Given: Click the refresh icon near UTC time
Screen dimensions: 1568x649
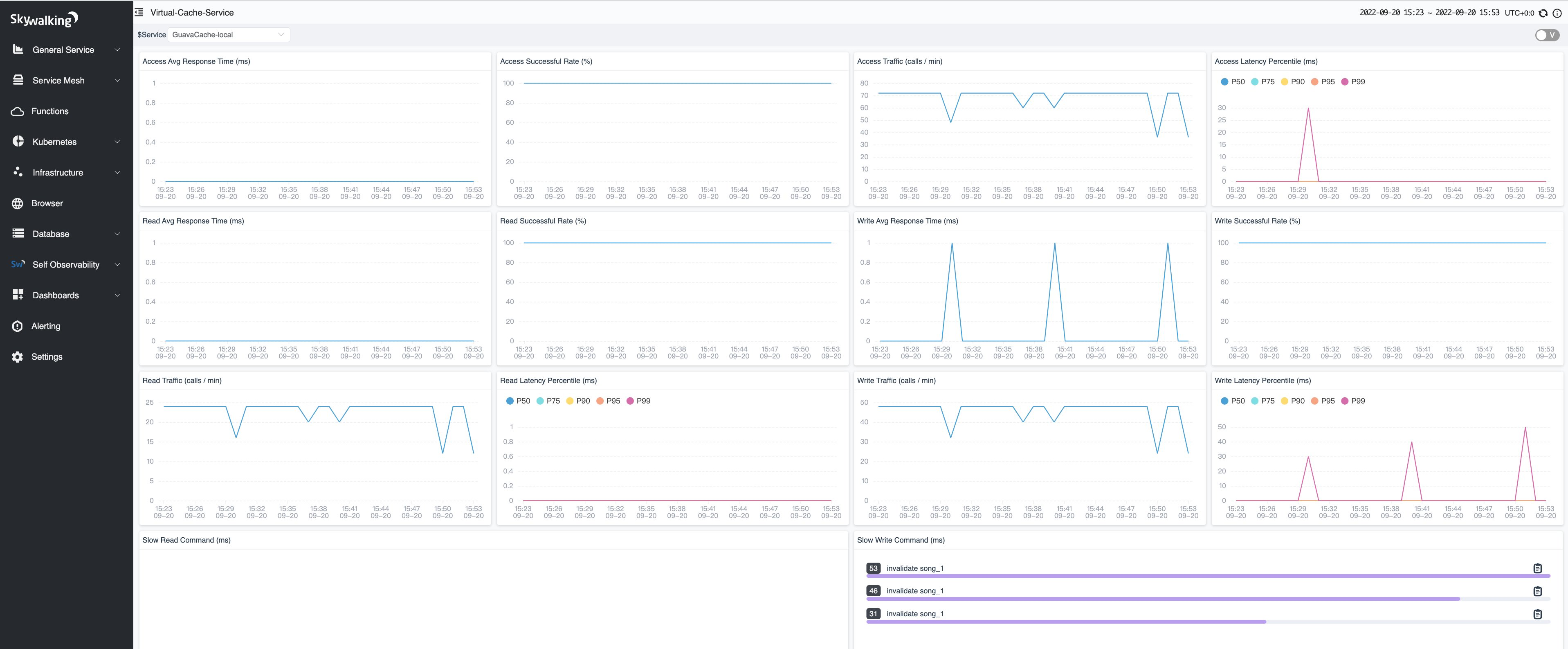Looking at the screenshot, I should click(x=1543, y=13).
